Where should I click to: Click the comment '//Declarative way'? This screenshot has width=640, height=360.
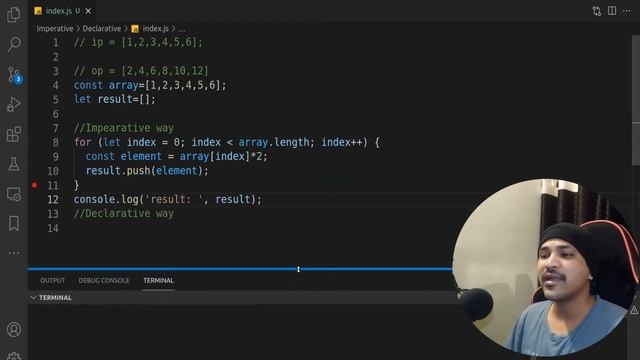124,214
